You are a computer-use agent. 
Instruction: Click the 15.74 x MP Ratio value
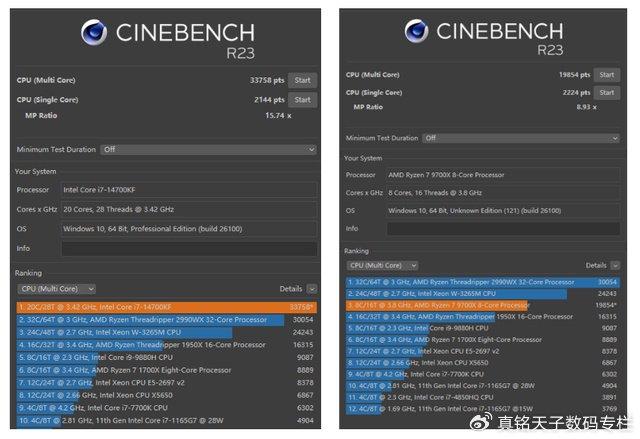pos(278,116)
